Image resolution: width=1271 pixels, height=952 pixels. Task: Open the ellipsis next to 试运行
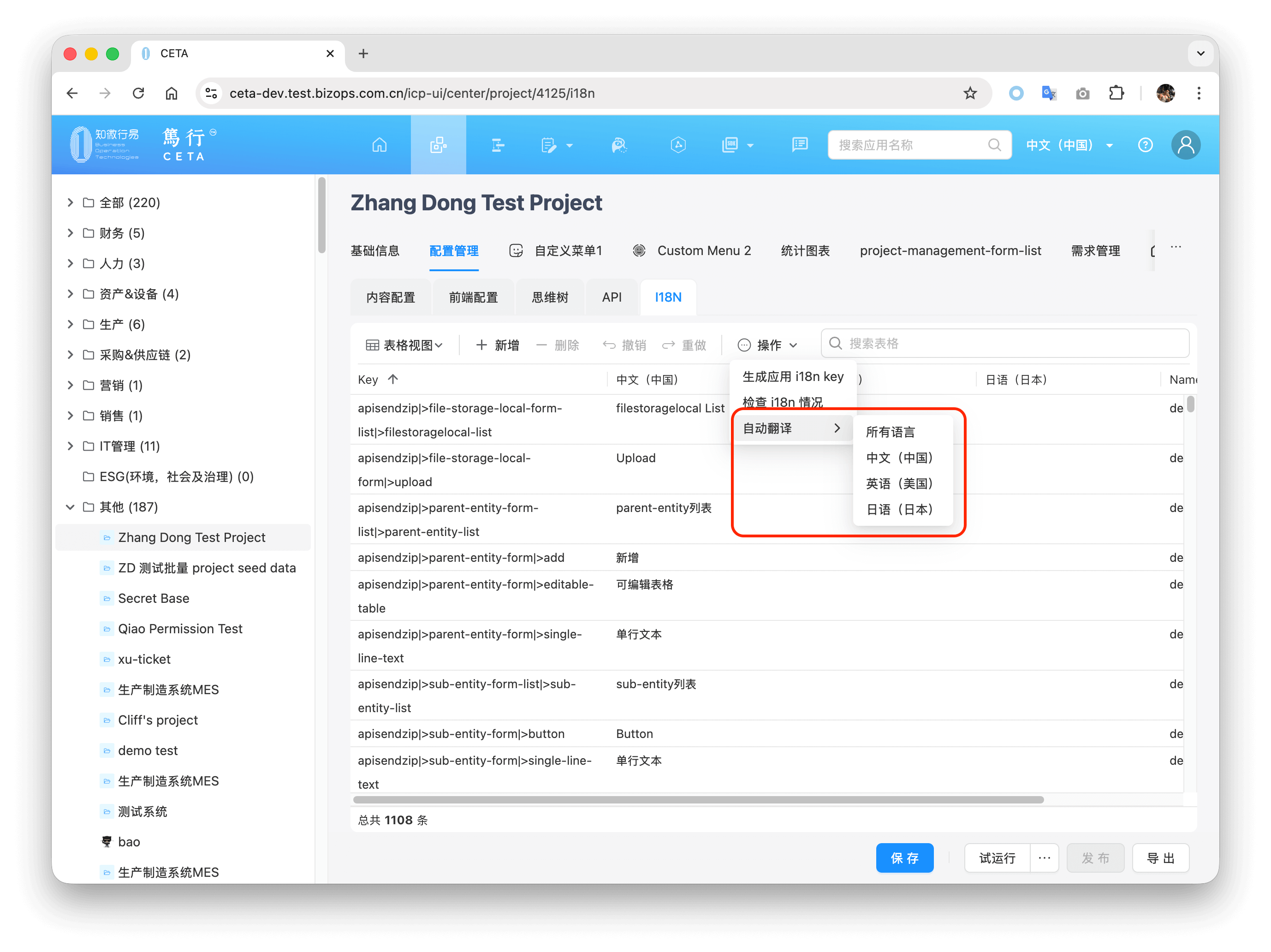1045,858
